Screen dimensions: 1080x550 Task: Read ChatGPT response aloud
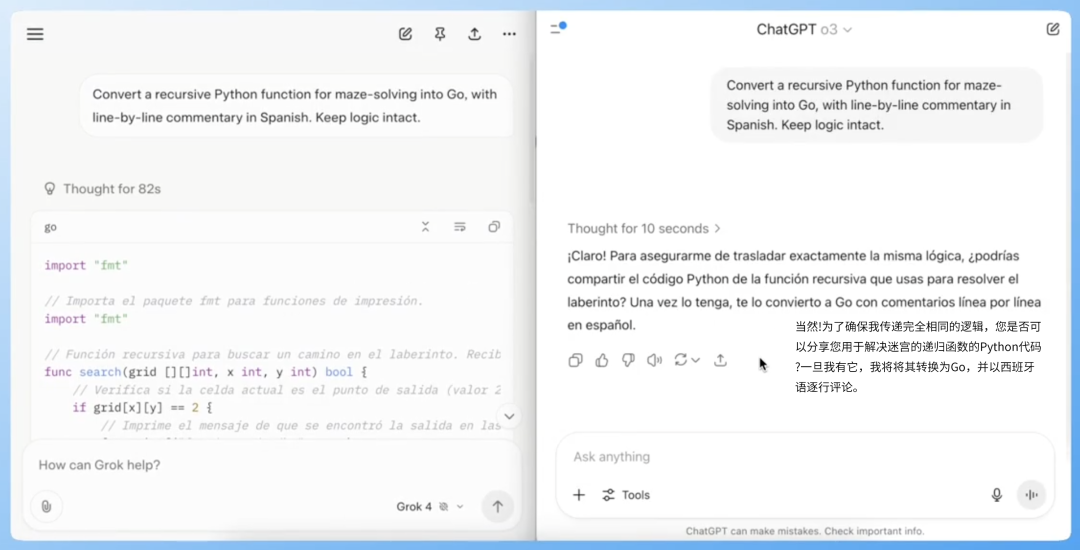(x=654, y=360)
